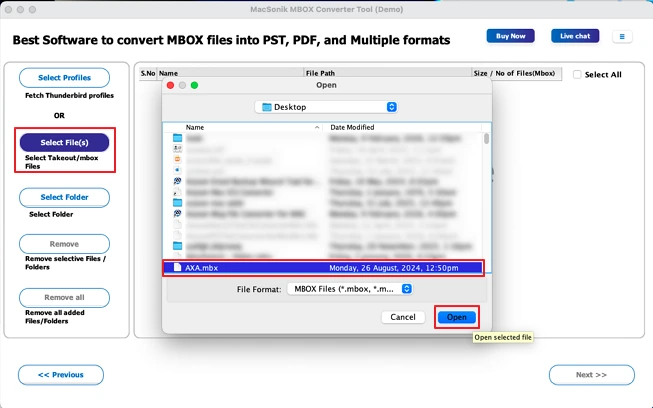
Task: Tick the Select All checkbox
Action: tap(577, 75)
